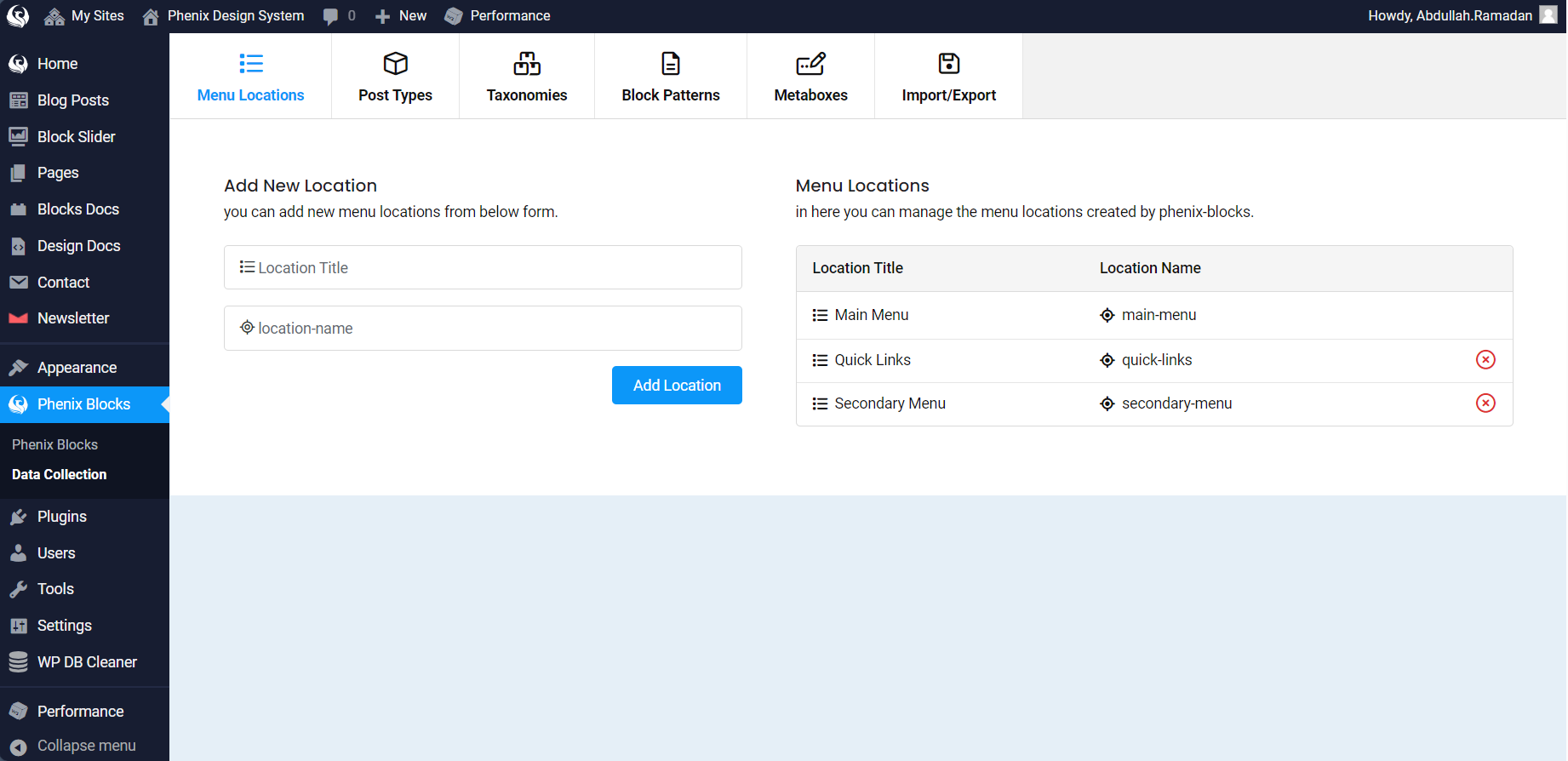
Task: Open Performance in the sidebar
Action: 81,711
